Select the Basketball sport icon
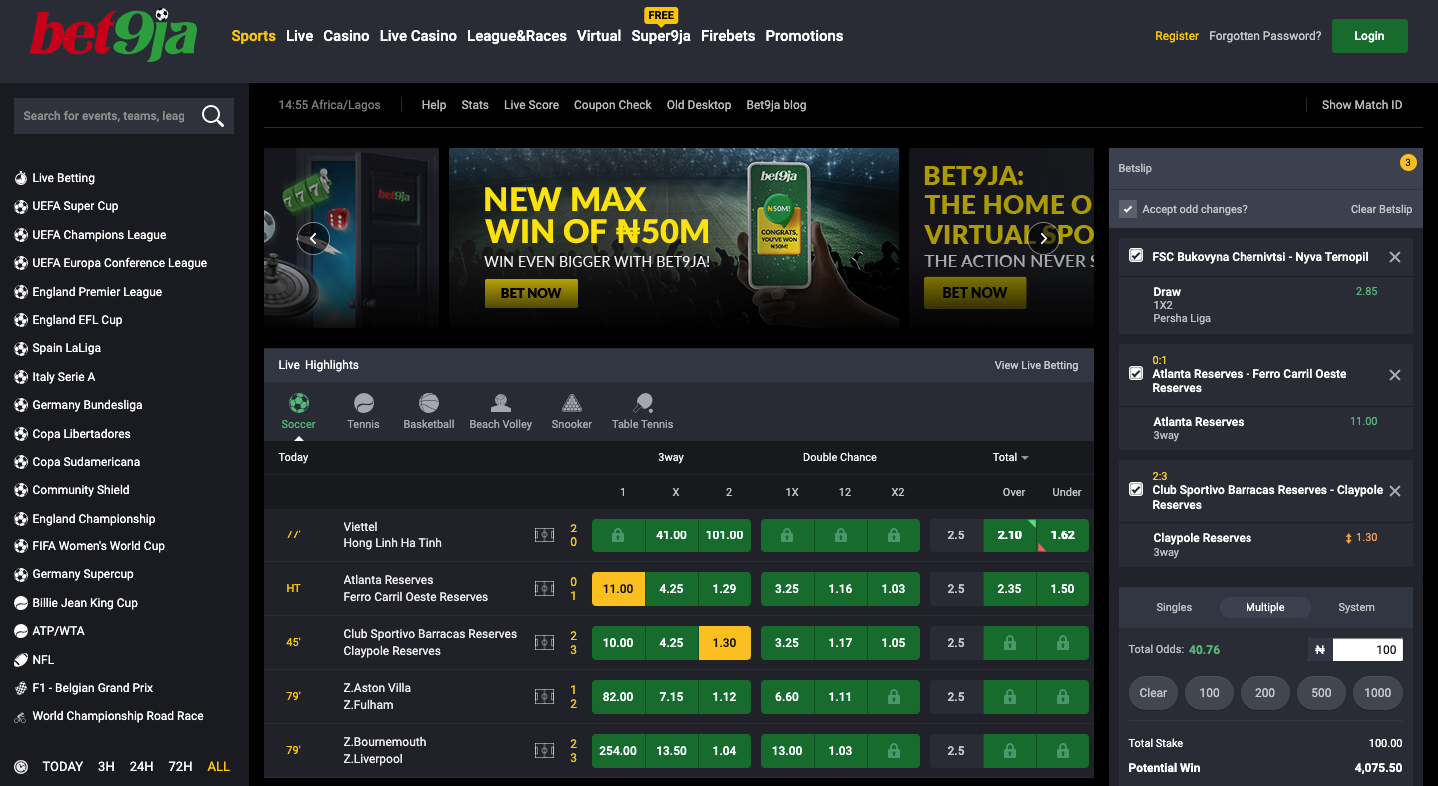Screen dimensions: 1438x786 [x=429, y=403]
